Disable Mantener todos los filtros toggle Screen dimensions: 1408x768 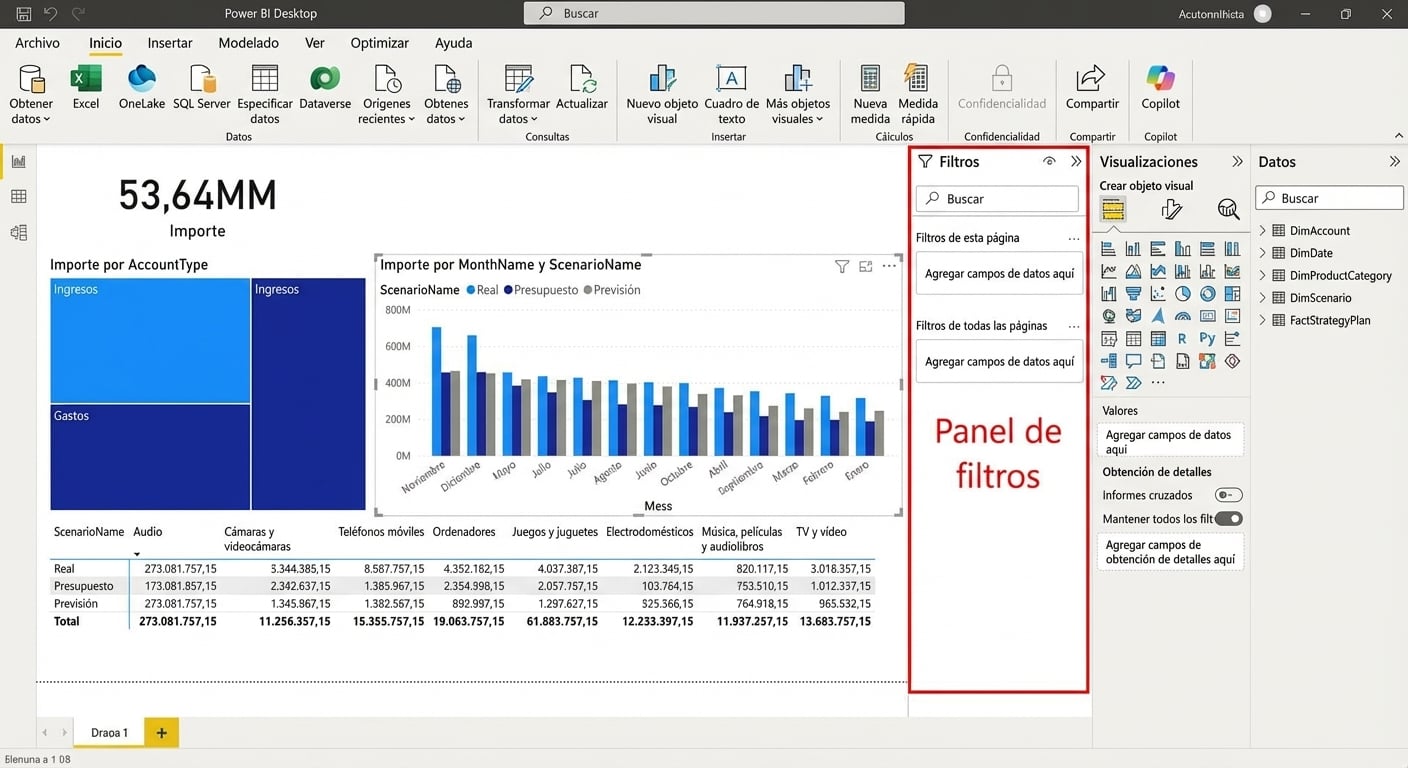pos(1228,518)
